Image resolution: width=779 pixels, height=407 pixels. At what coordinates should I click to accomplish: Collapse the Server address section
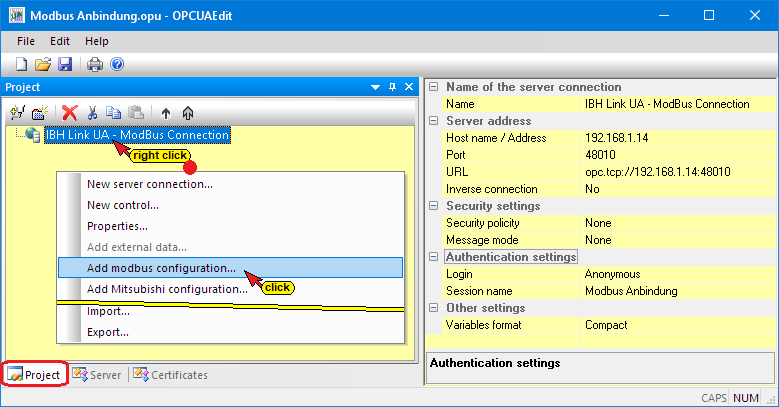434,121
